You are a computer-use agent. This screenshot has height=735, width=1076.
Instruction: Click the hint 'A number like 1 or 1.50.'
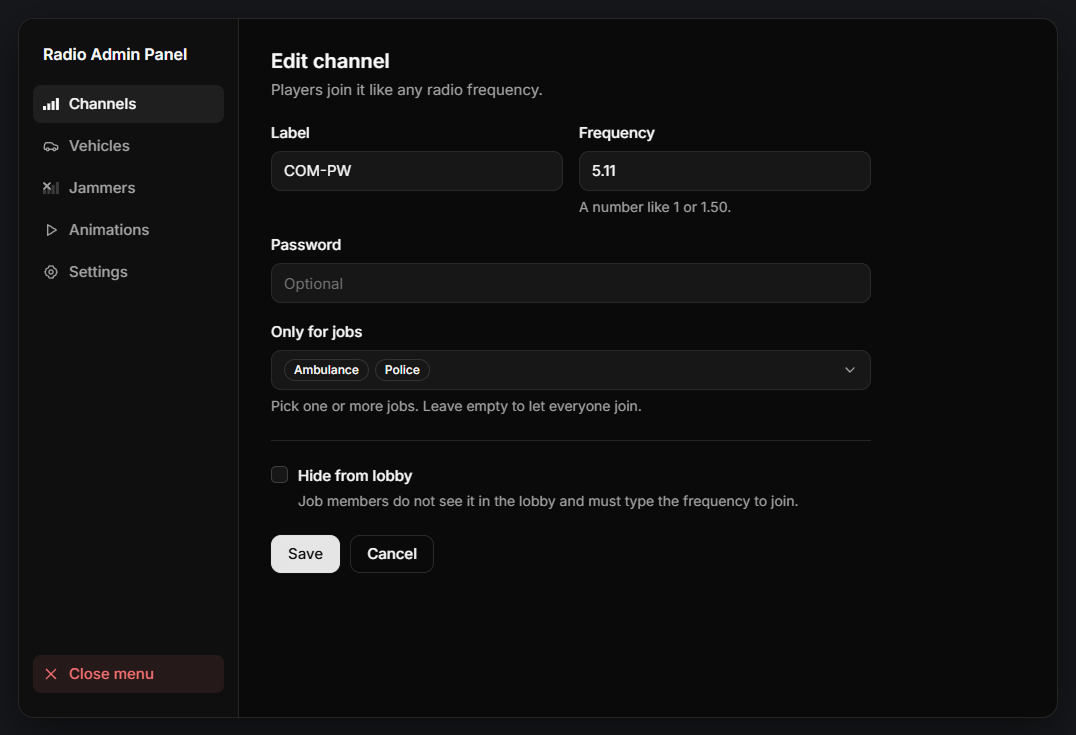(655, 207)
